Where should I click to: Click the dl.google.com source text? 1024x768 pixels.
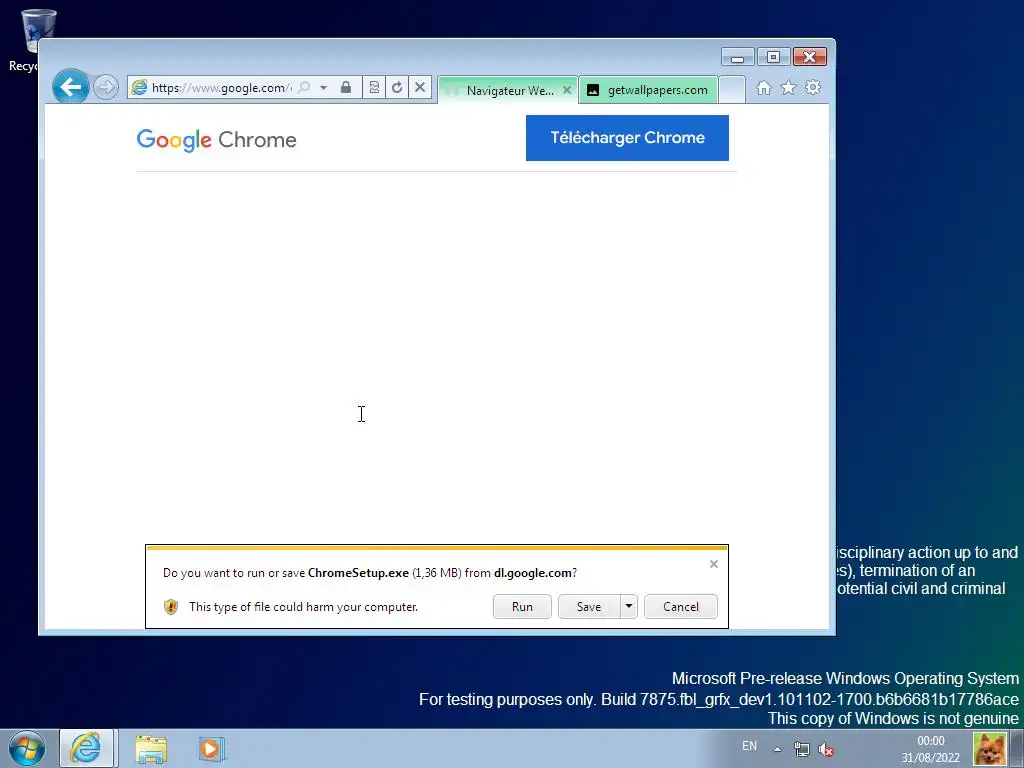(x=533, y=573)
